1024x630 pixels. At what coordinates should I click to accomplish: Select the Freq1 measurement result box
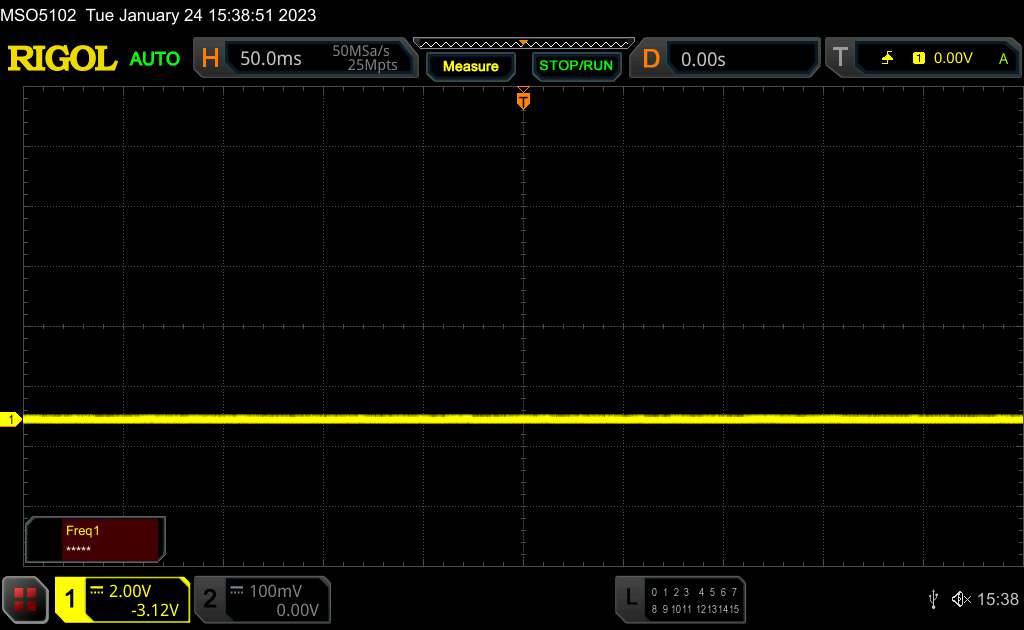[x=95, y=539]
